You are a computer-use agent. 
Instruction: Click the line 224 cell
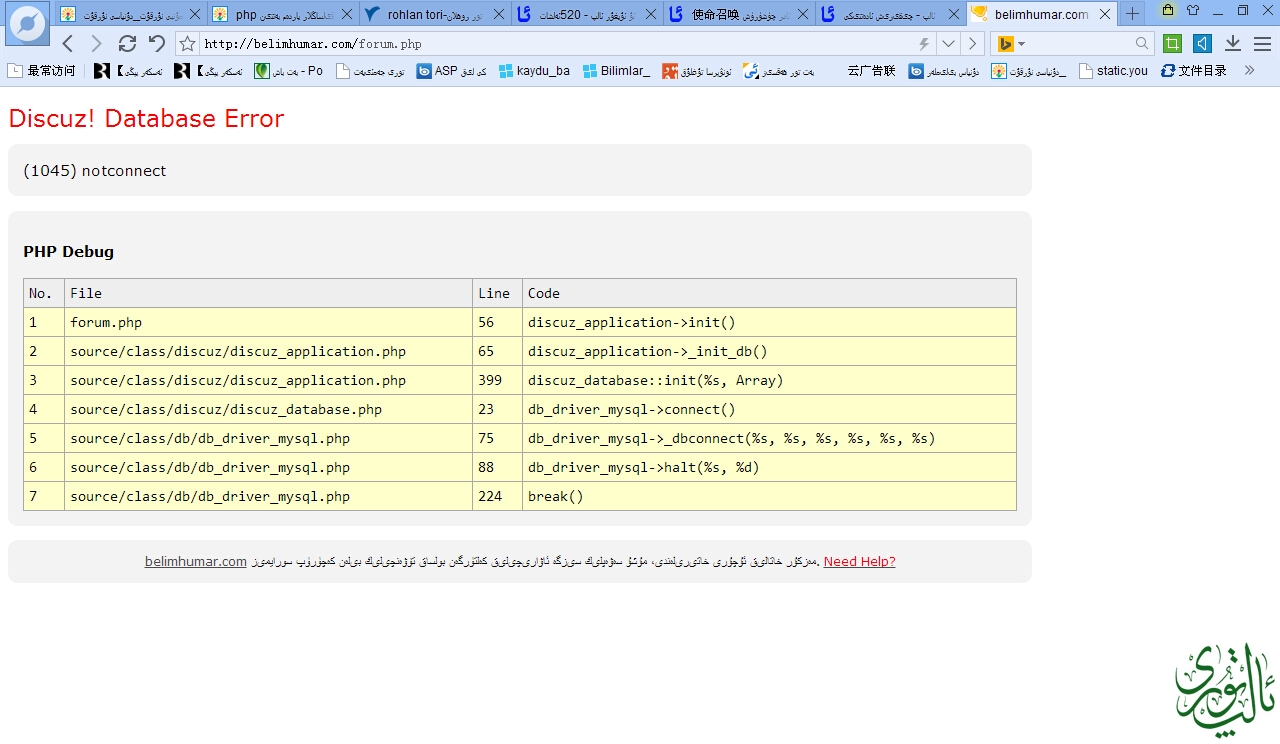[497, 496]
